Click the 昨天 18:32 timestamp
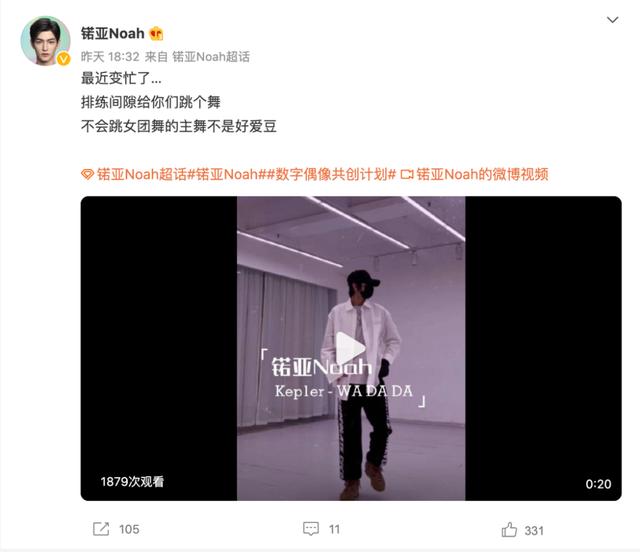 click(110, 57)
